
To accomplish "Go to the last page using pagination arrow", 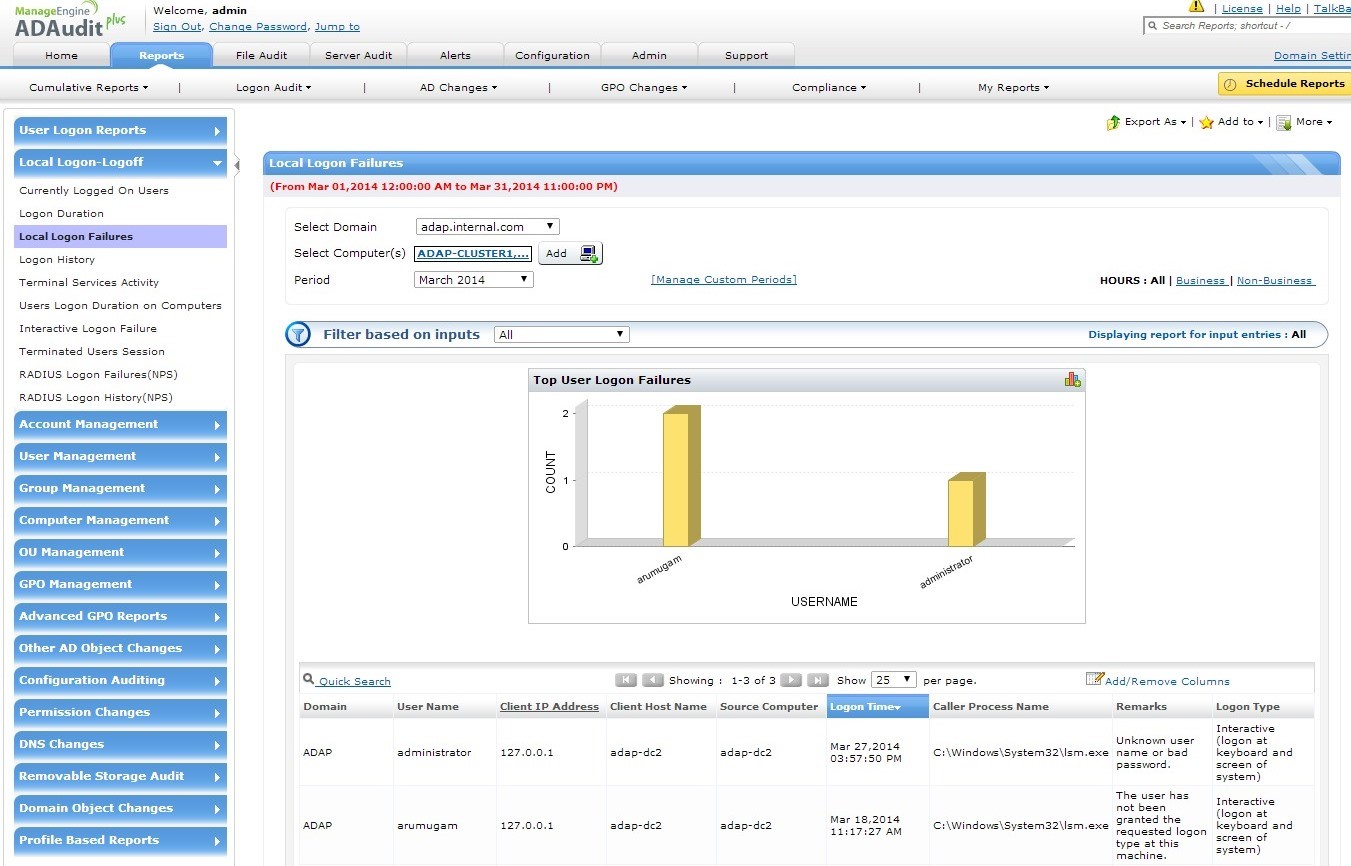I will point(817,680).
